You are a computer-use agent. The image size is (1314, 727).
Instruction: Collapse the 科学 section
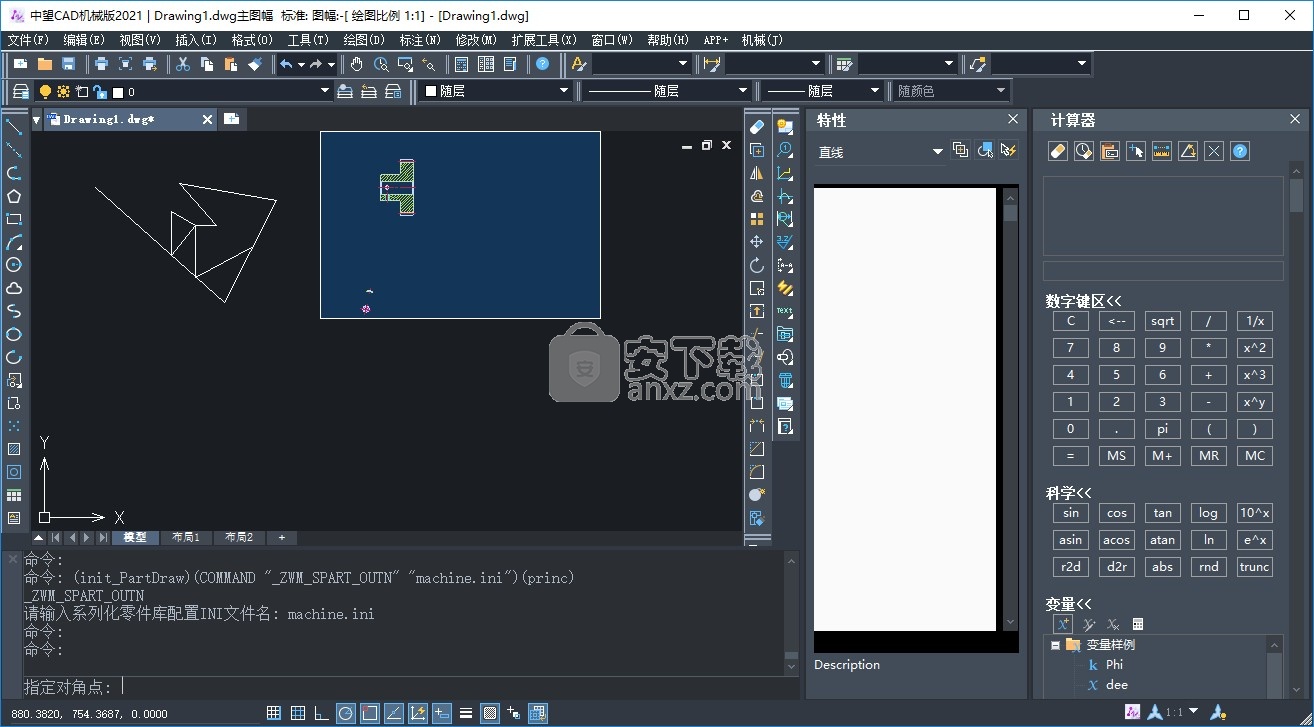pyautogui.click(x=1069, y=492)
